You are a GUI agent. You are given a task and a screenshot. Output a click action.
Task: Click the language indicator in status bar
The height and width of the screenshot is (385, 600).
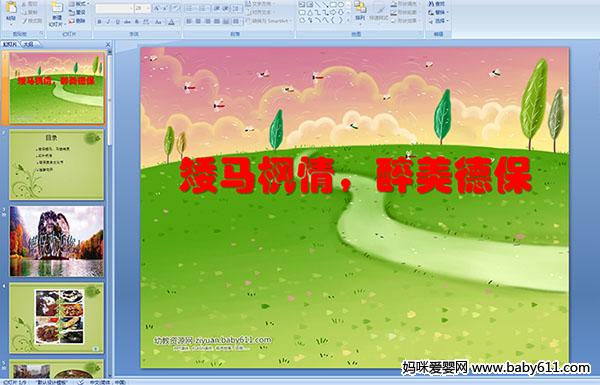tap(108, 382)
